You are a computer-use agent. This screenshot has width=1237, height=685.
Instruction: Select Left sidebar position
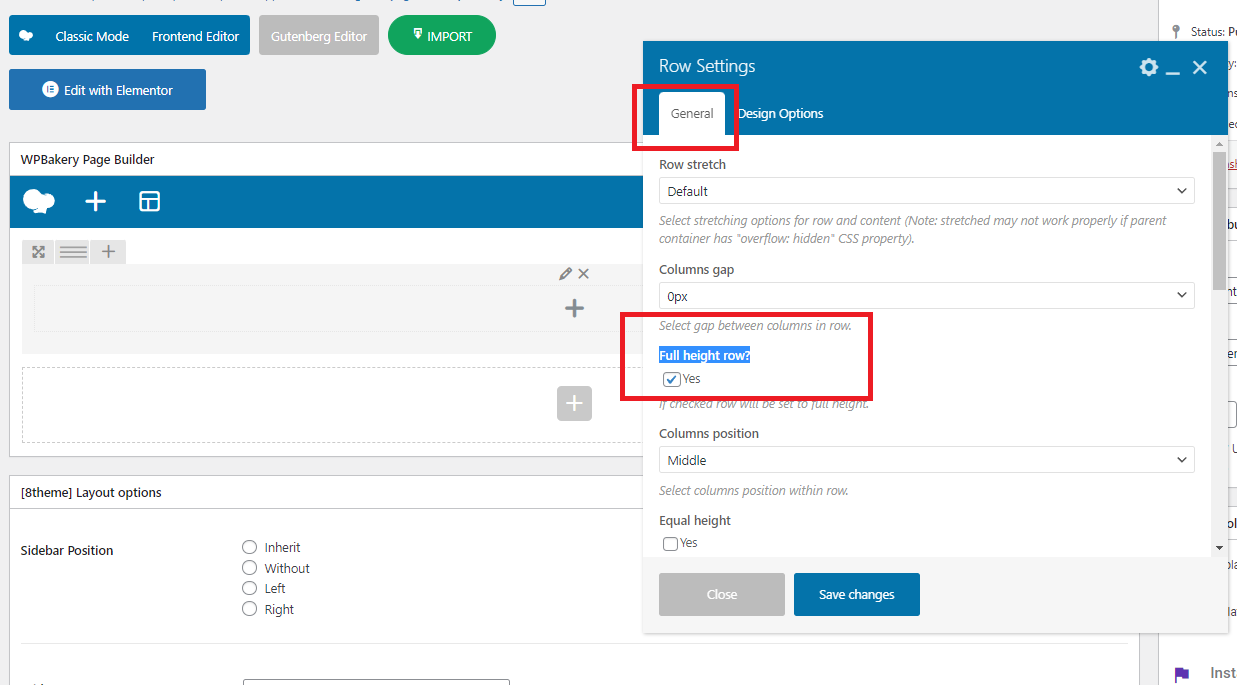[x=250, y=588]
